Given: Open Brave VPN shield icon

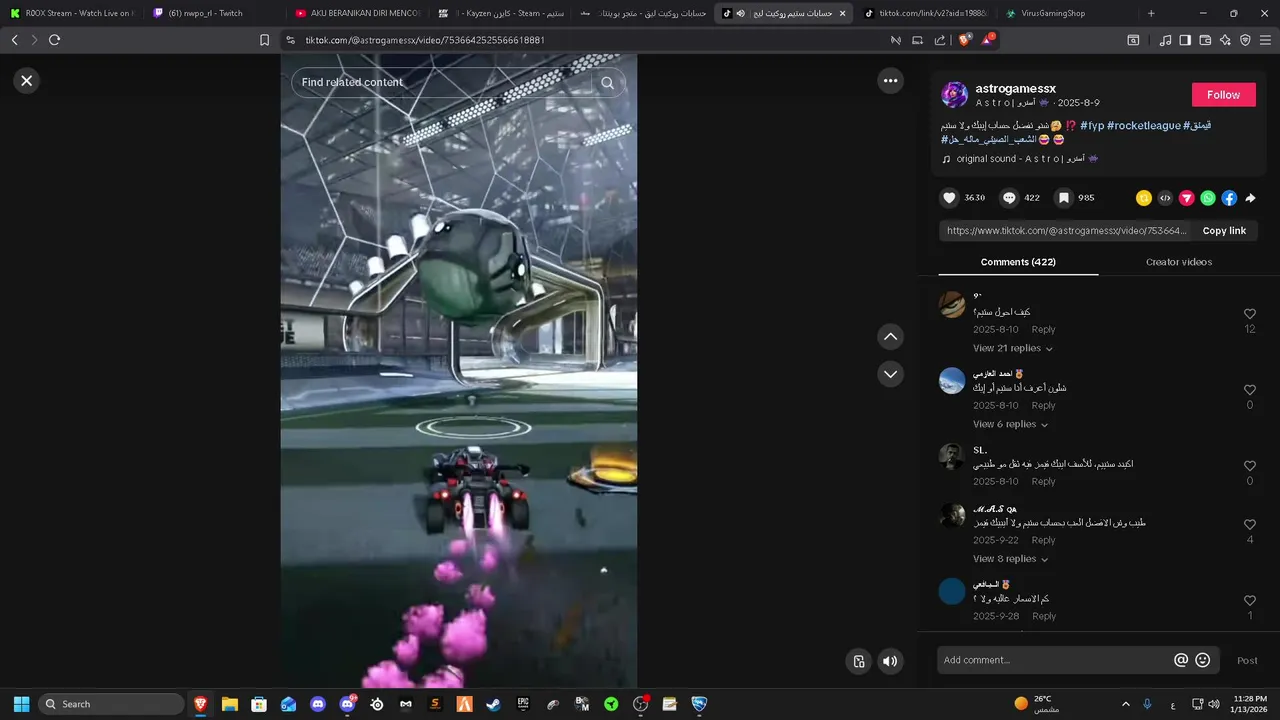Looking at the screenshot, I should coord(1245,40).
